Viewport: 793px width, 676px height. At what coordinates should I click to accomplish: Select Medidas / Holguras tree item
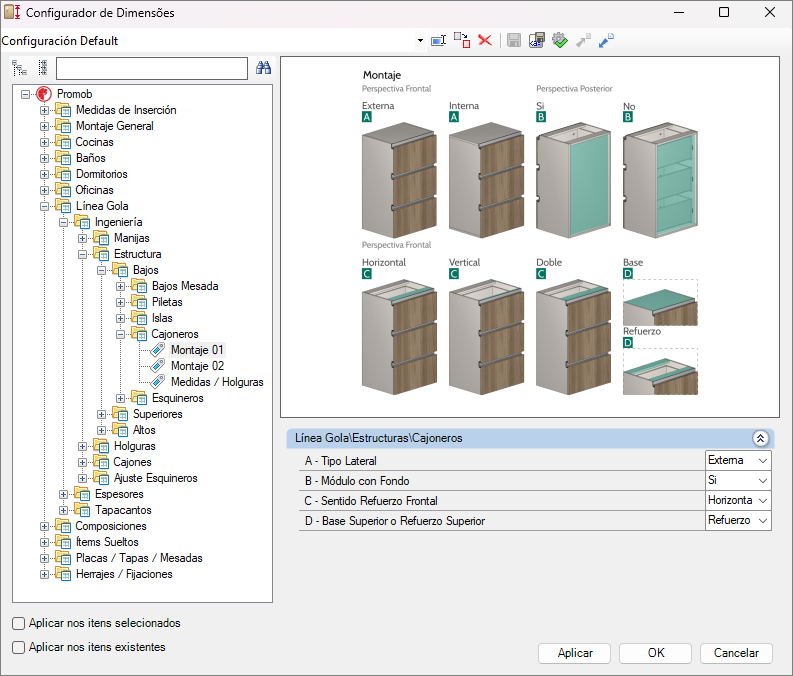tap(216, 382)
